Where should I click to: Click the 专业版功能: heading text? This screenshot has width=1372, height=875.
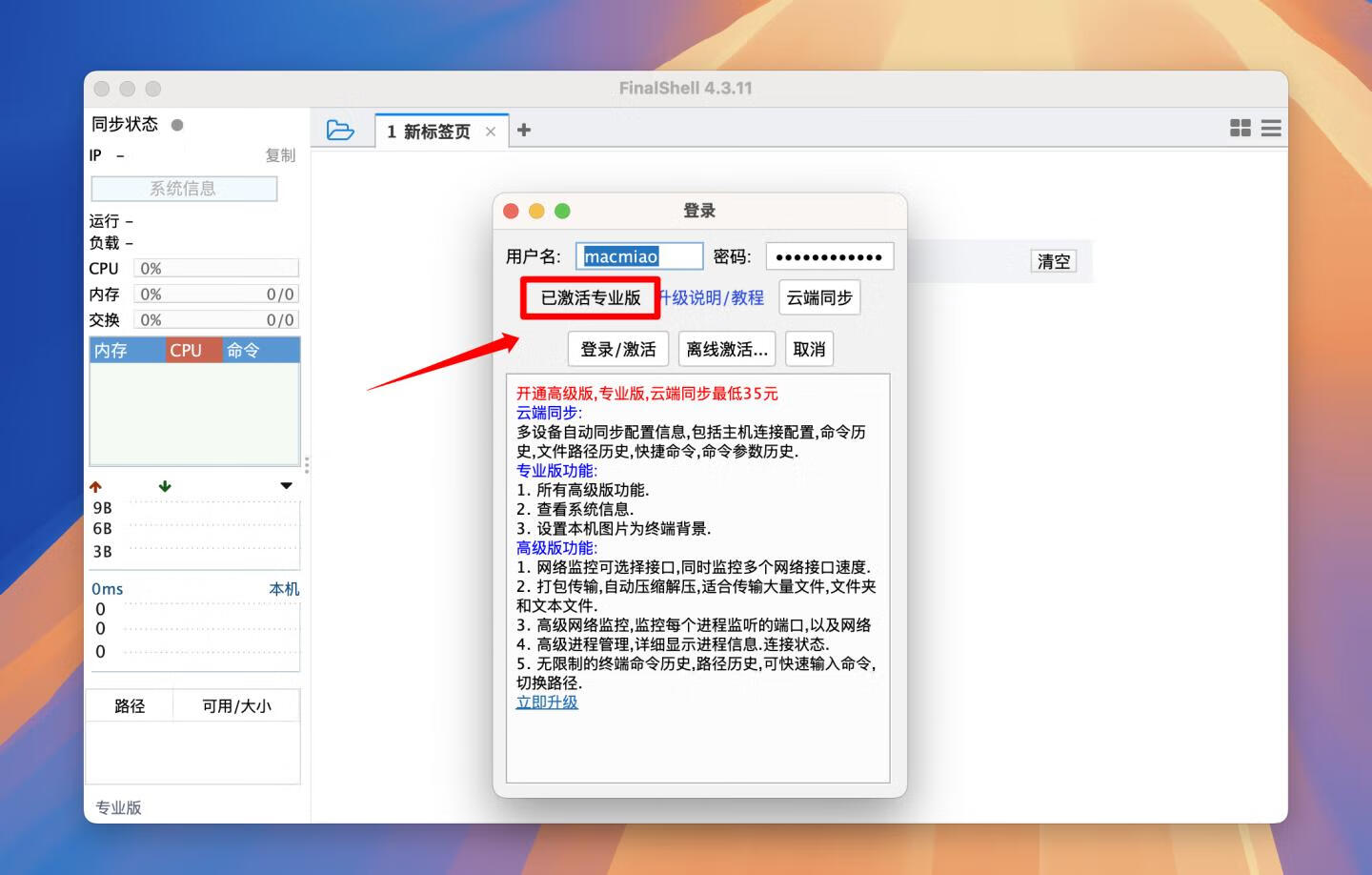pos(557,470)
